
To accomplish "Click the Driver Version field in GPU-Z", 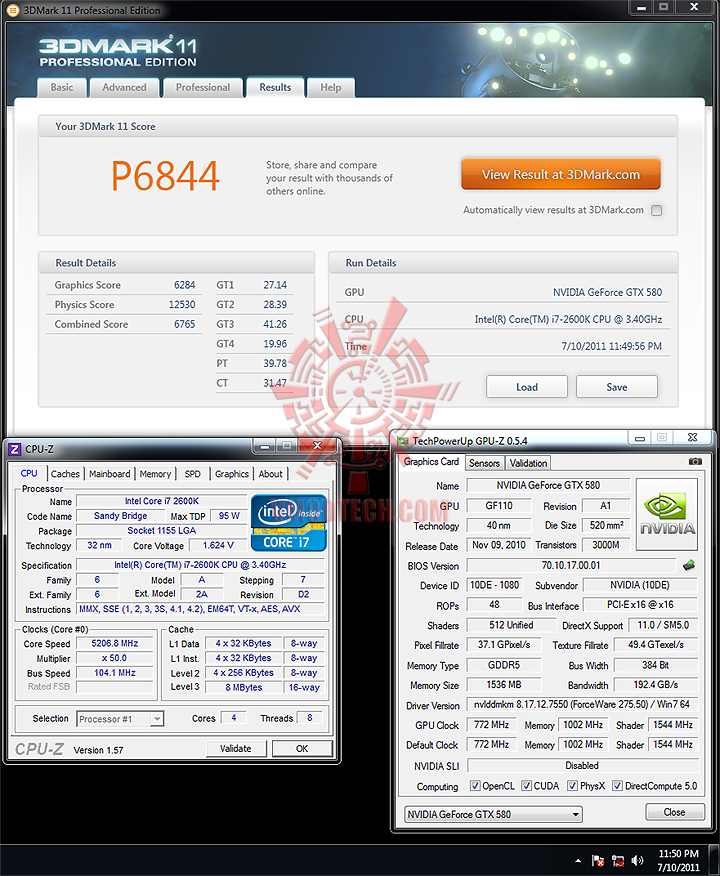I will pos(582,704).
